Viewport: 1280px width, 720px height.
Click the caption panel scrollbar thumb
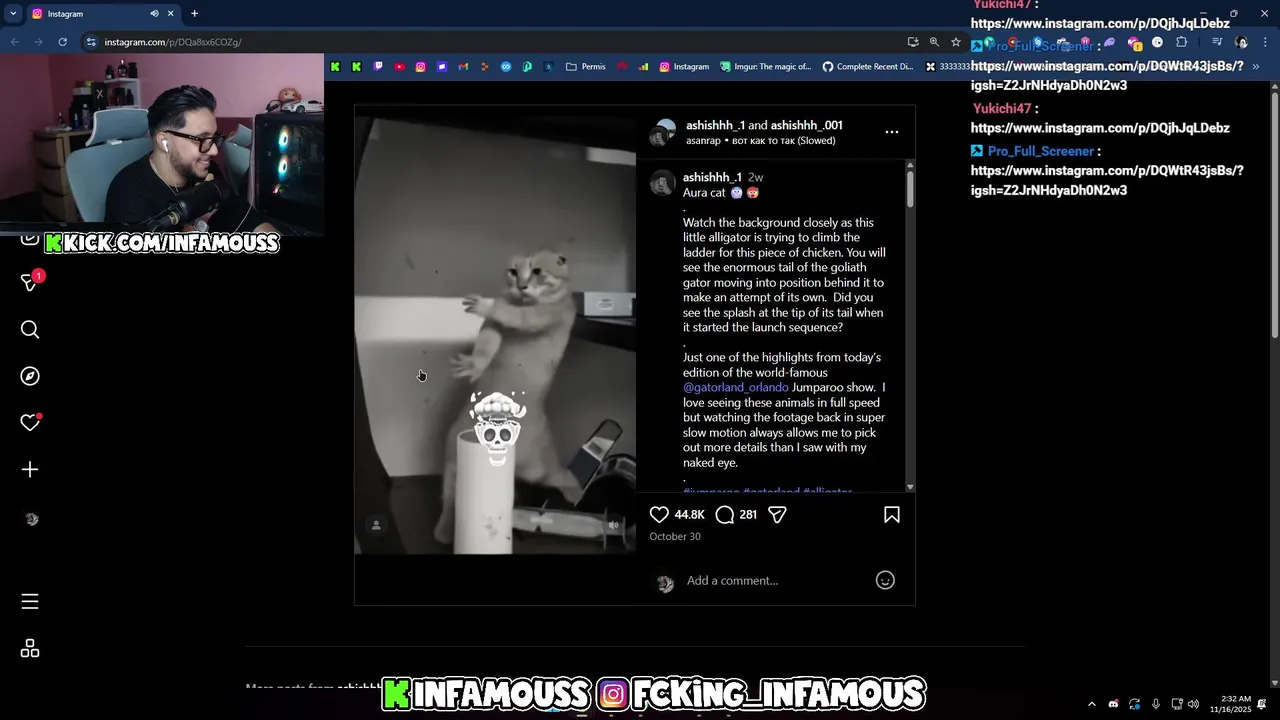pyautogui.click(x=910, y=188)
